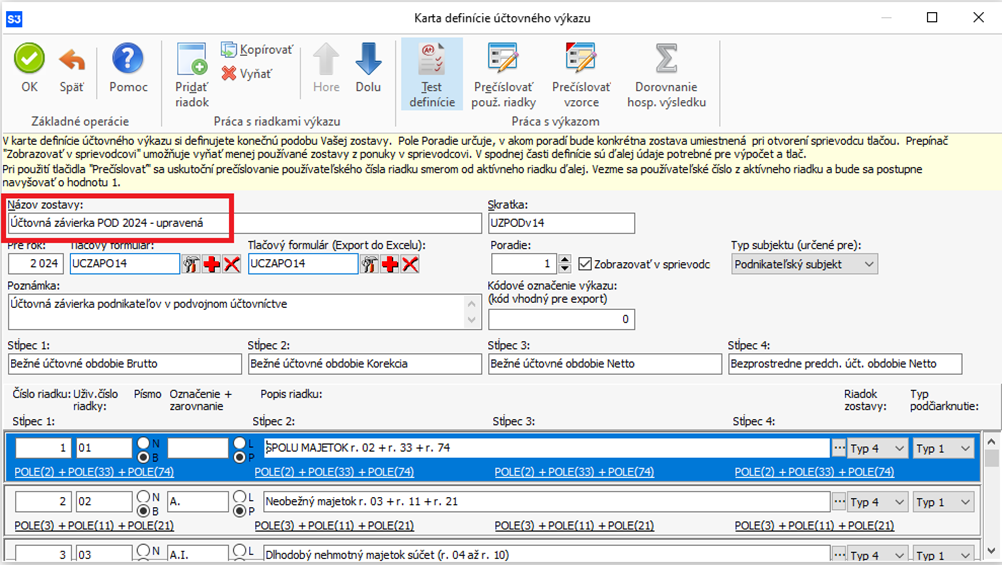Toggle Zobrazovať v sprievodcovi checkbox
The height and width of the screenshot is (565, 1002).
(x=586, y=264)
